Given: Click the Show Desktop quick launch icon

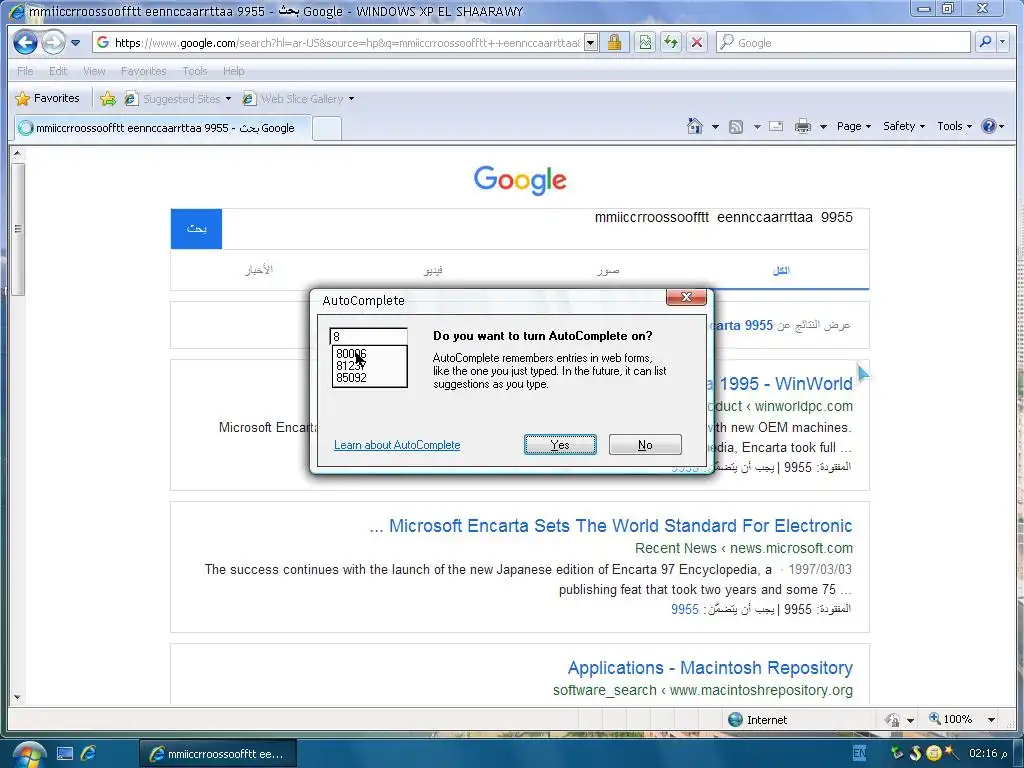Looking at the screenshot, I should pyautogui.click(x=65, y=754).
